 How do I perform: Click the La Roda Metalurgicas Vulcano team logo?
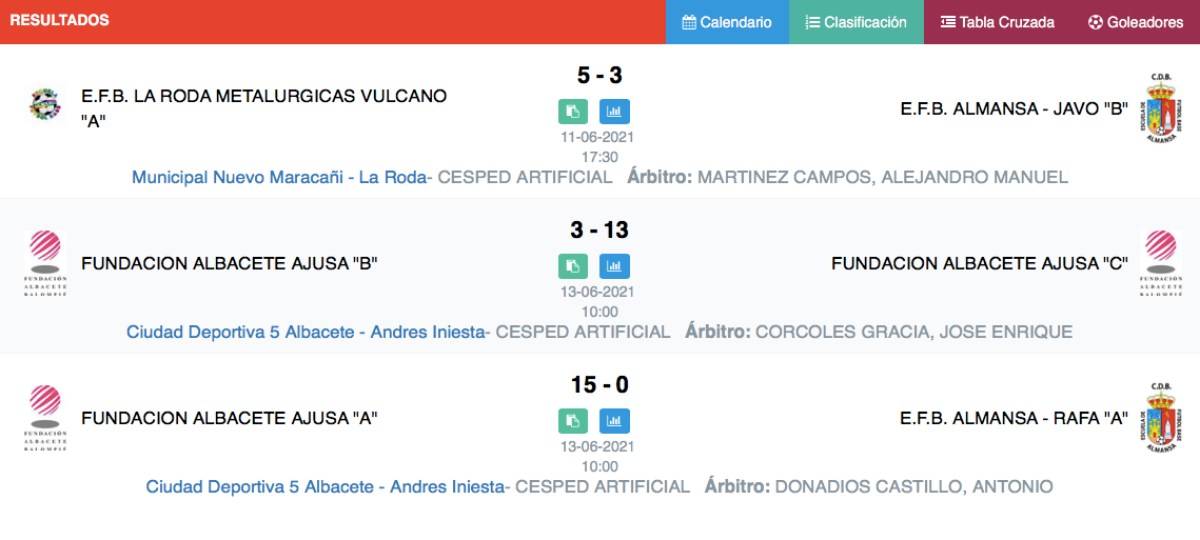pos(45,104)
